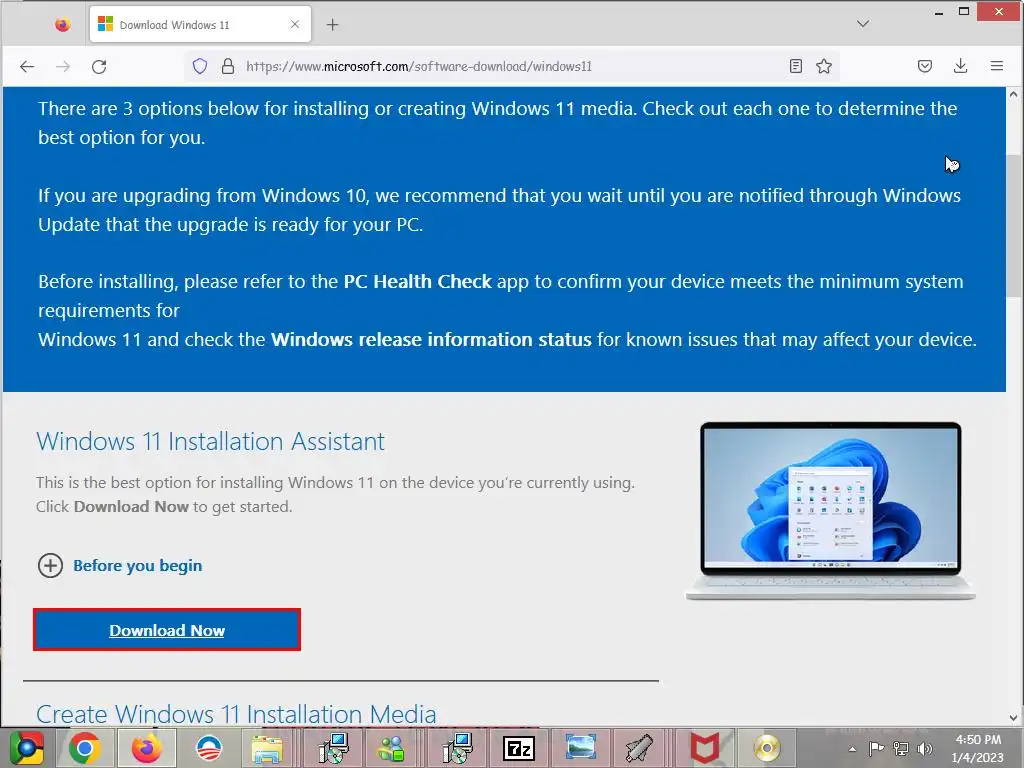Open the Firefox downloads panel

point(960,66)
